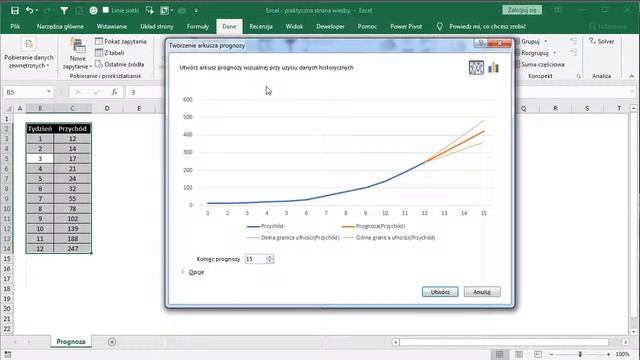Click the zoom slider handle

click(580, 354)
